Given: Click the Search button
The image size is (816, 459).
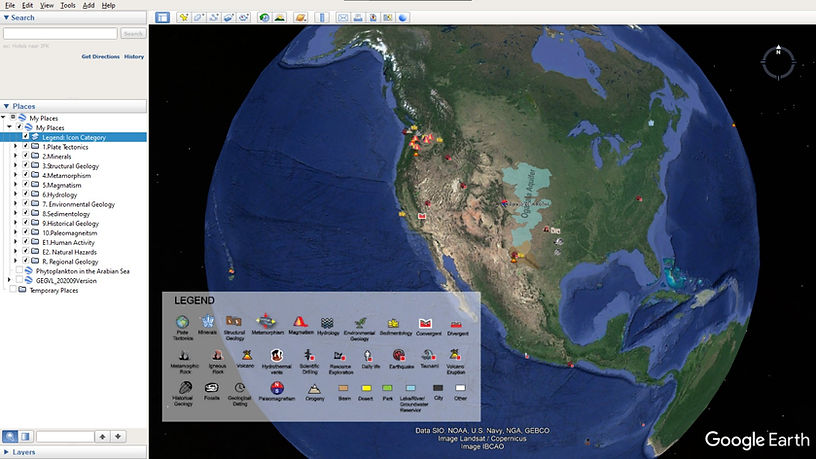Looking at the screenshot, I should (133, 33).
